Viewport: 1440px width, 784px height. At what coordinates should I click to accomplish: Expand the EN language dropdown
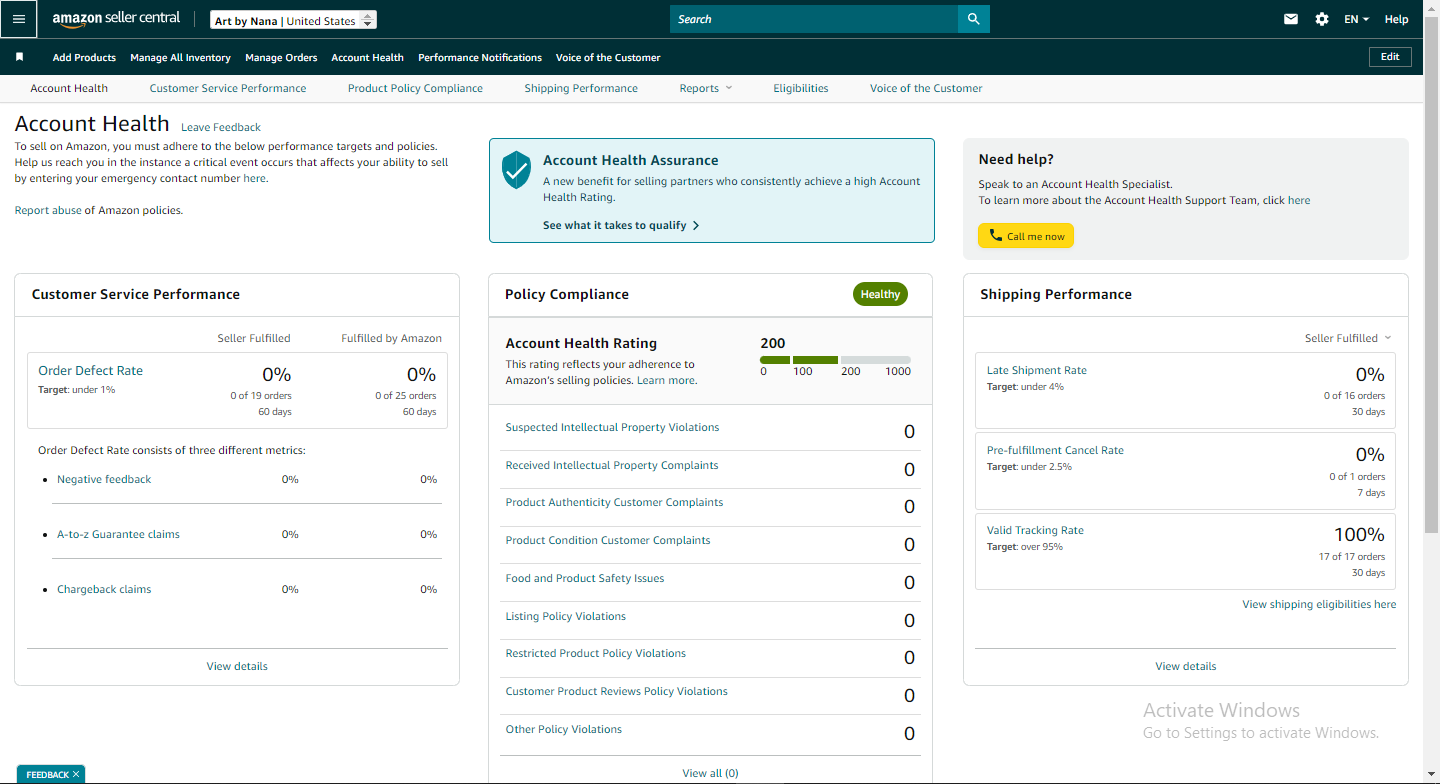[1356, 19]
